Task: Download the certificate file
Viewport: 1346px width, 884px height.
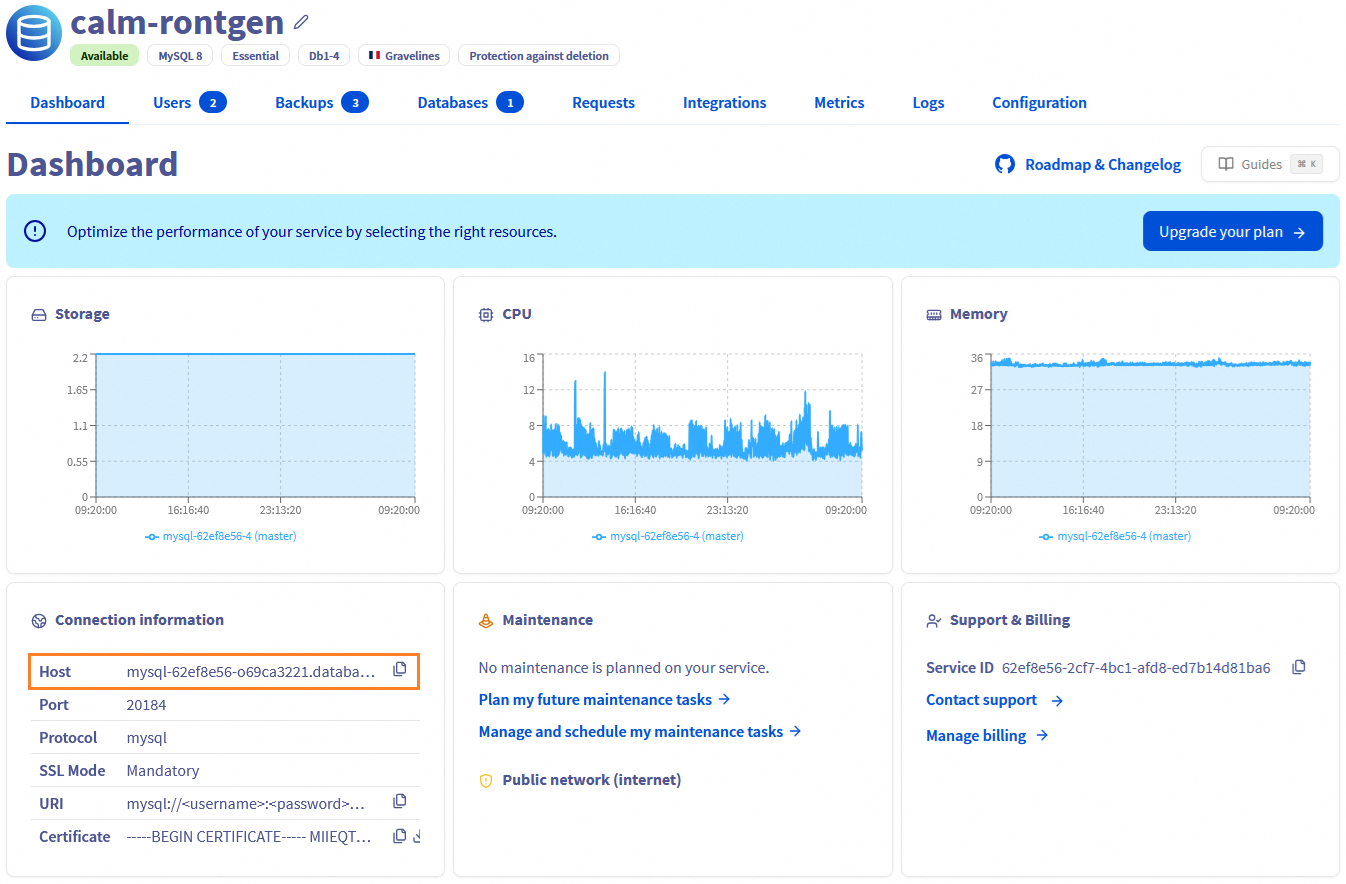Action: [417, 836]
